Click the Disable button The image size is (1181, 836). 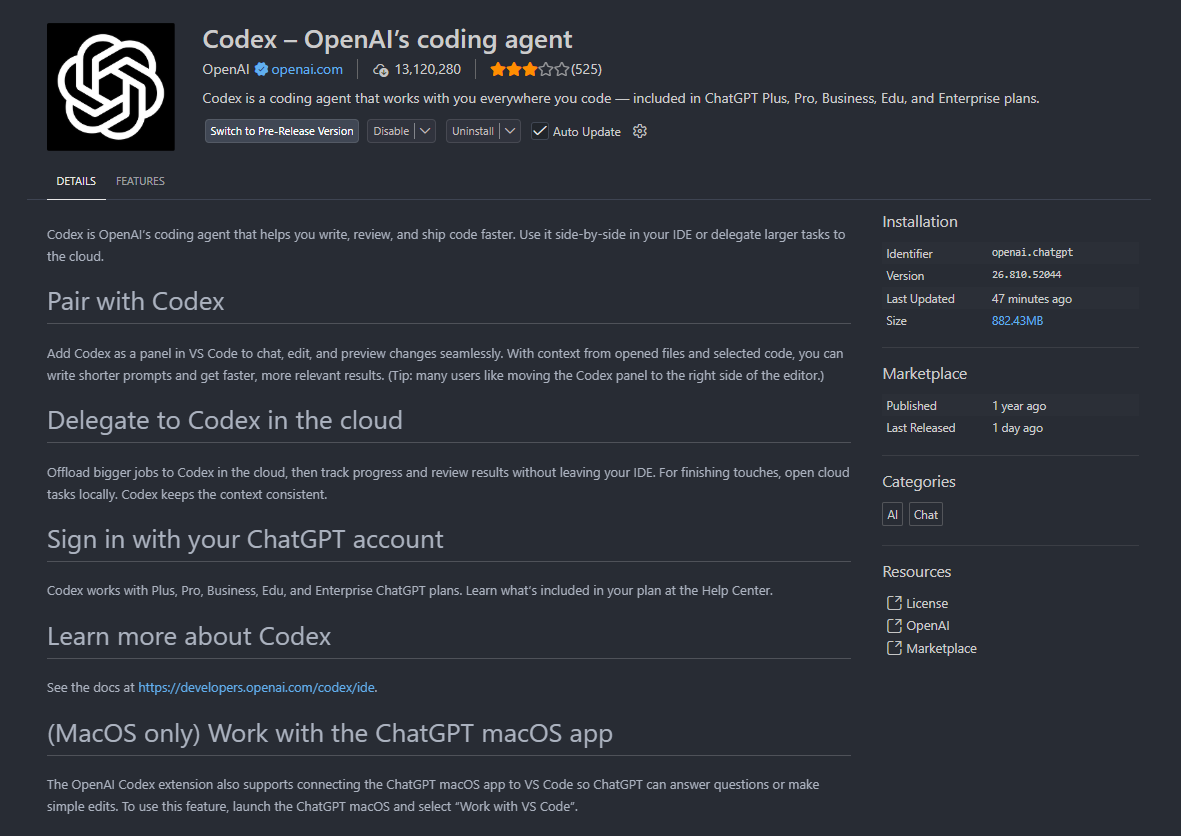[x=391, y=131]
